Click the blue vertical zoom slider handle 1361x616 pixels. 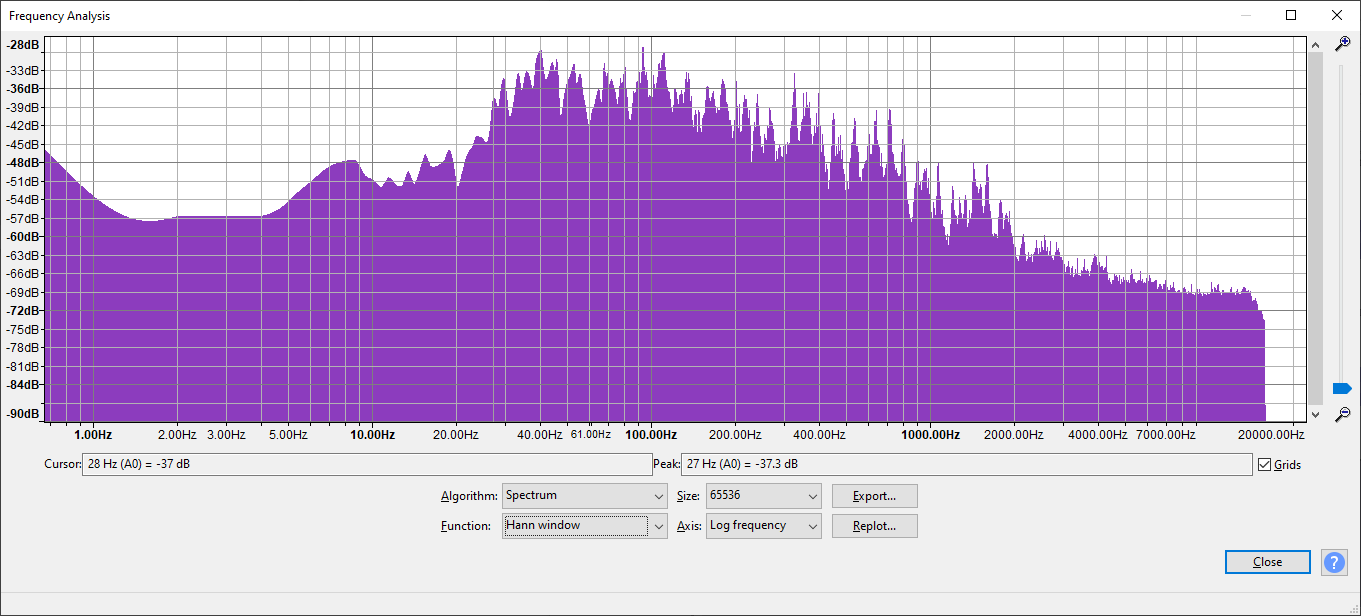pos(1342,388)
